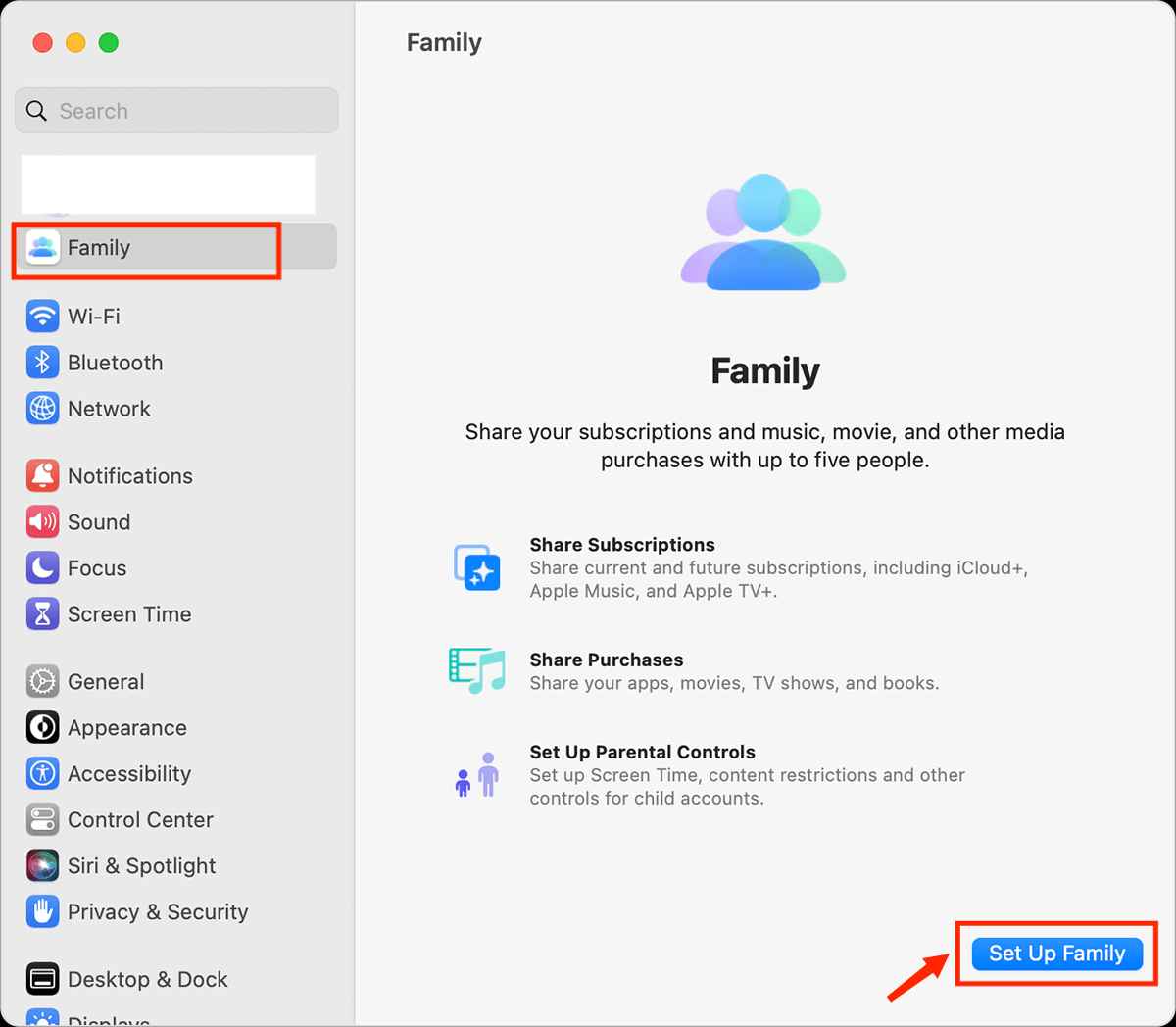The image size is (1176, 1027).
Task: Click the yellow minimize window button
Action: point(75,43)
